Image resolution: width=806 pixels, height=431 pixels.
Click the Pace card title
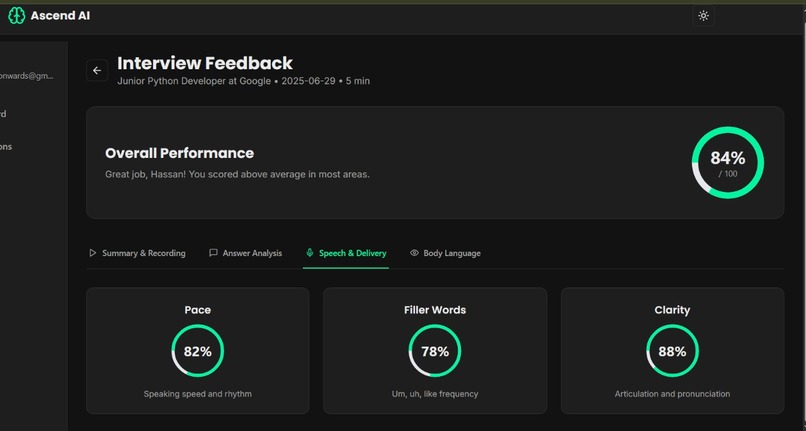pyautogui.click(x=197, y=310)
